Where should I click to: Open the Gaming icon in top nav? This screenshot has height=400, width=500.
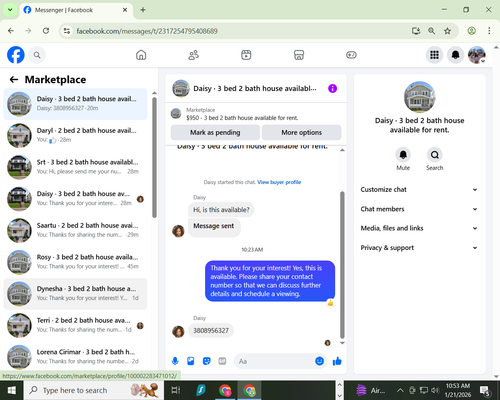(x=351, y=55)
